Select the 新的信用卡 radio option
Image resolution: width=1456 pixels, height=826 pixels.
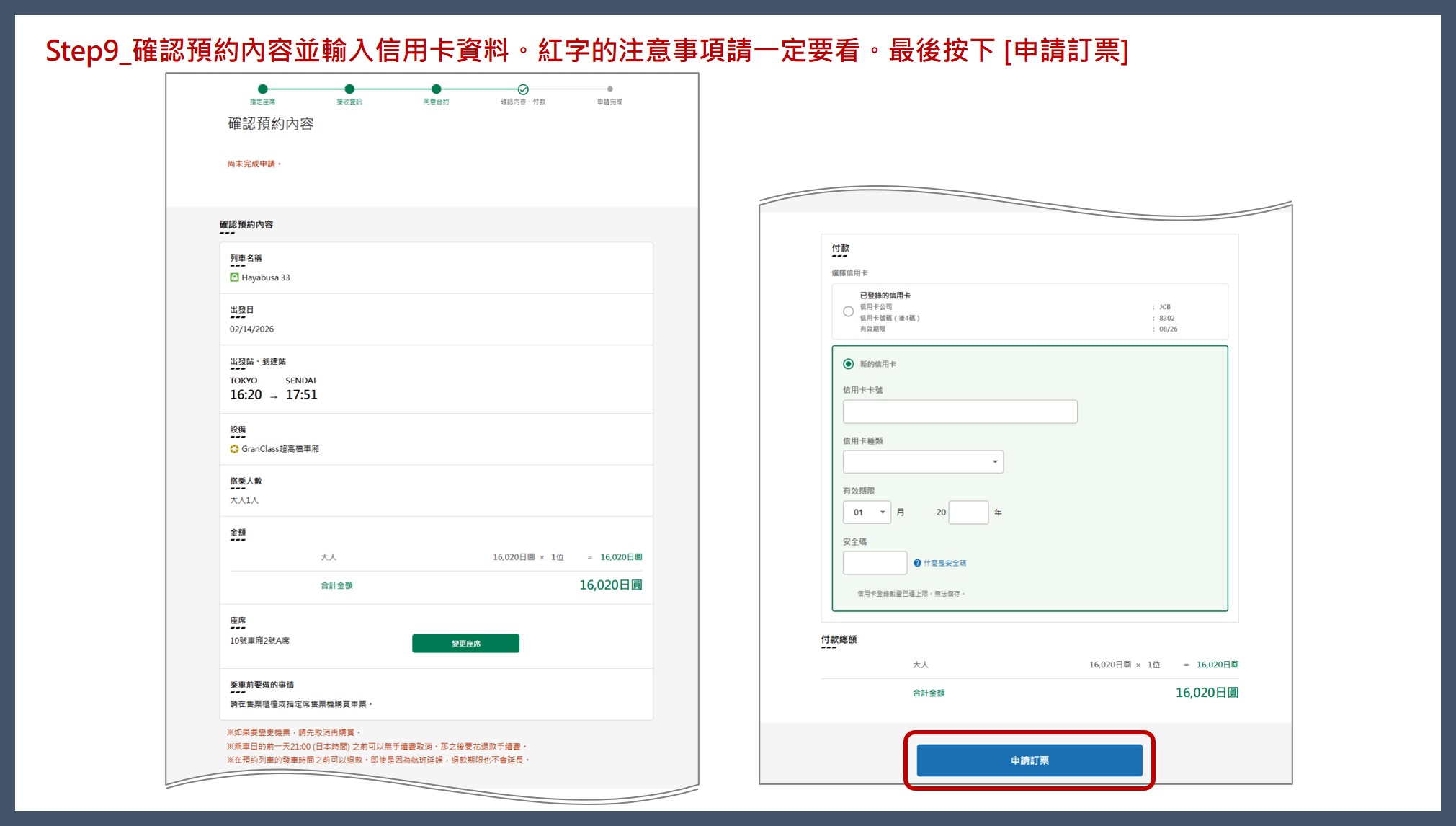click(x=848, y=364)
